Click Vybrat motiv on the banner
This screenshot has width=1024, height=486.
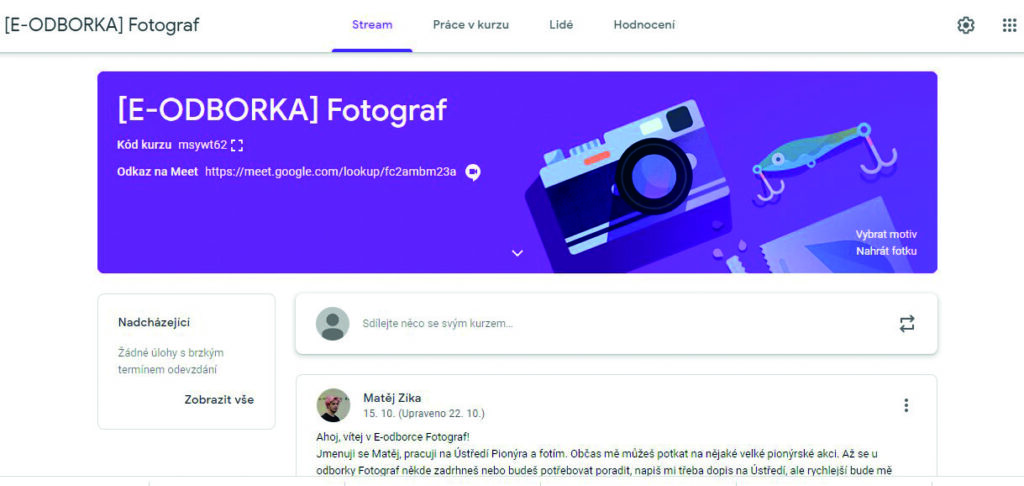pos(886,235)
